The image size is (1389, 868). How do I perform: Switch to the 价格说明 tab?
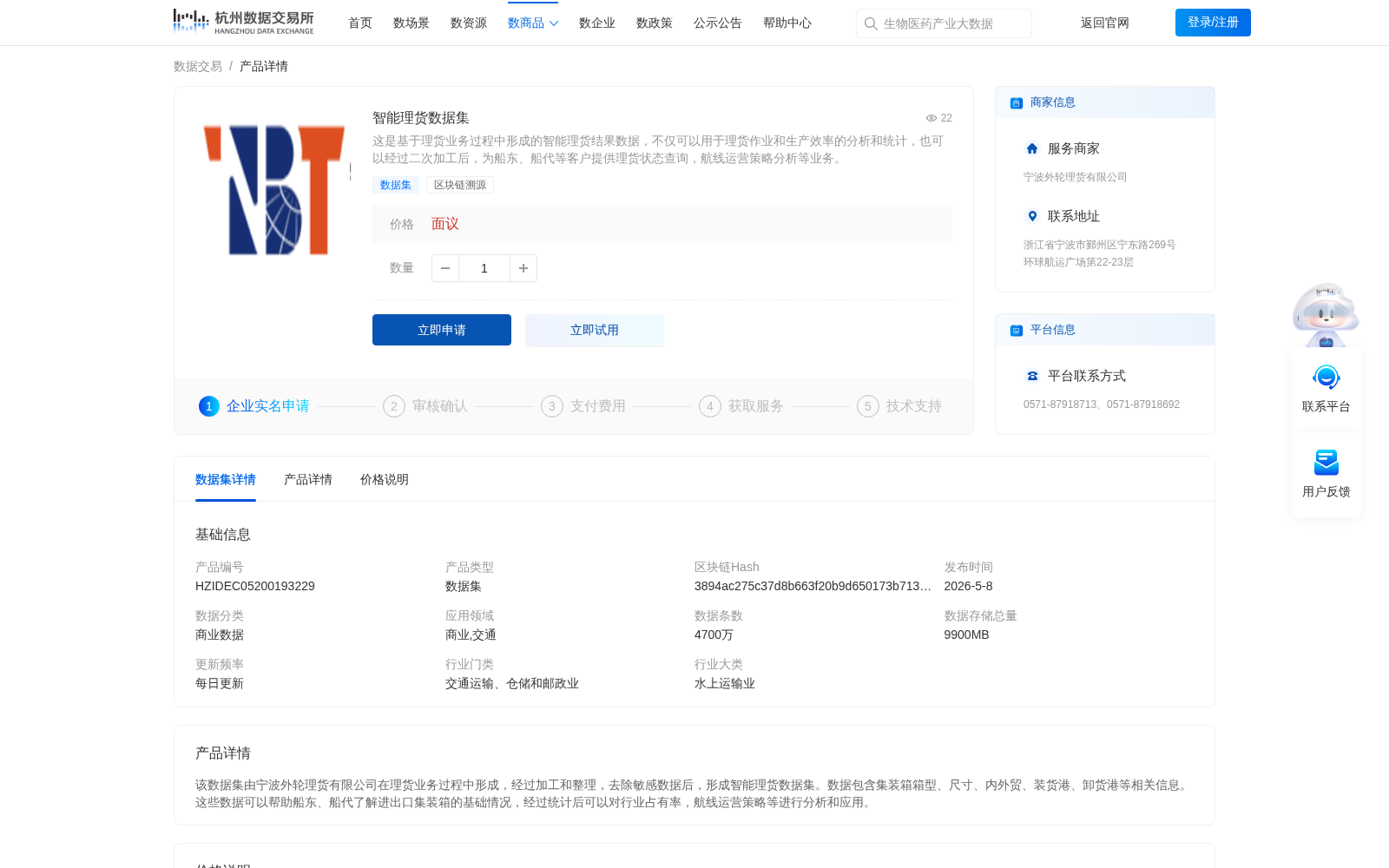coord(385,479)
